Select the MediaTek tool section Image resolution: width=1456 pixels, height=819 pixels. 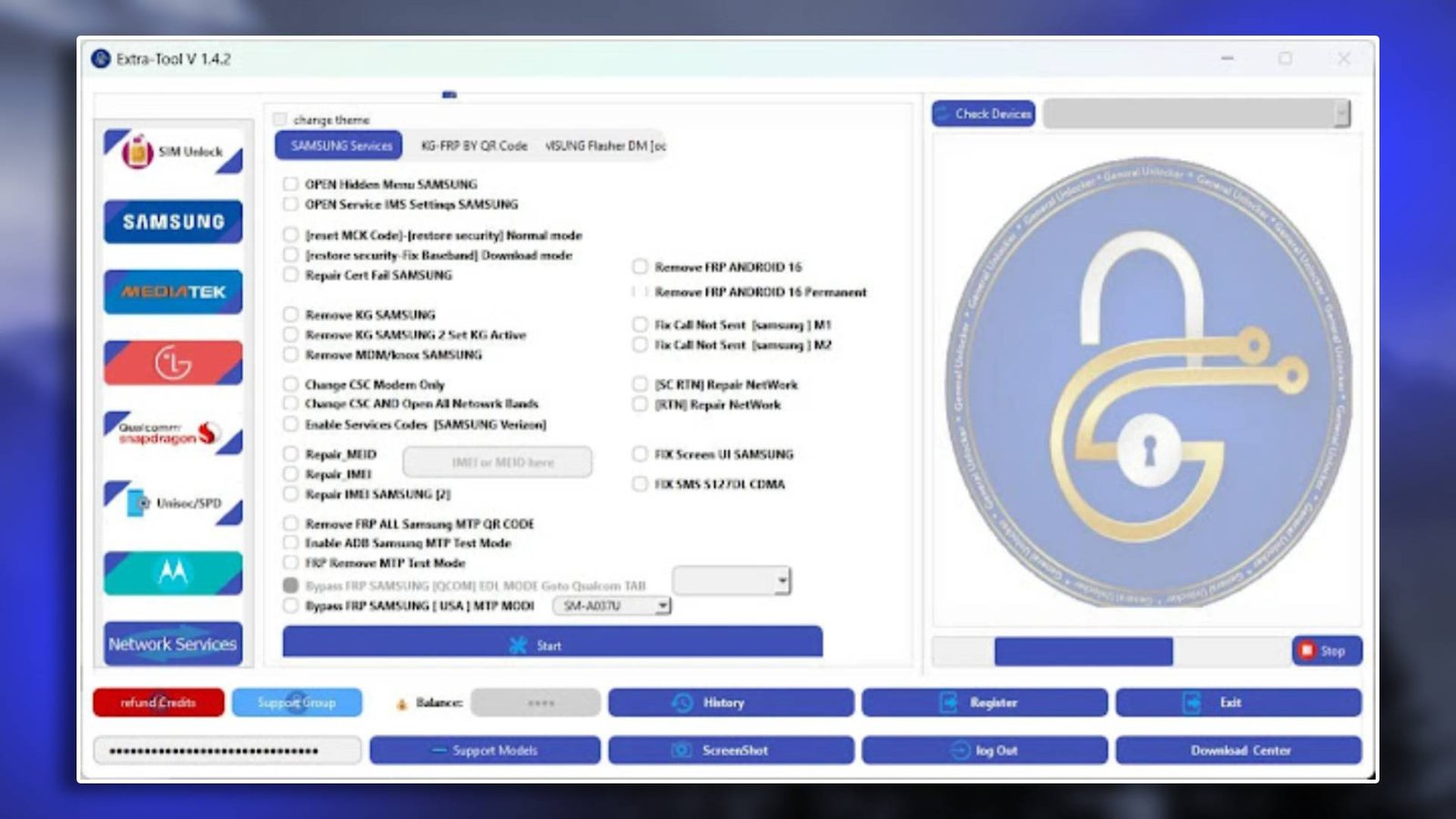tap(172, 291)
